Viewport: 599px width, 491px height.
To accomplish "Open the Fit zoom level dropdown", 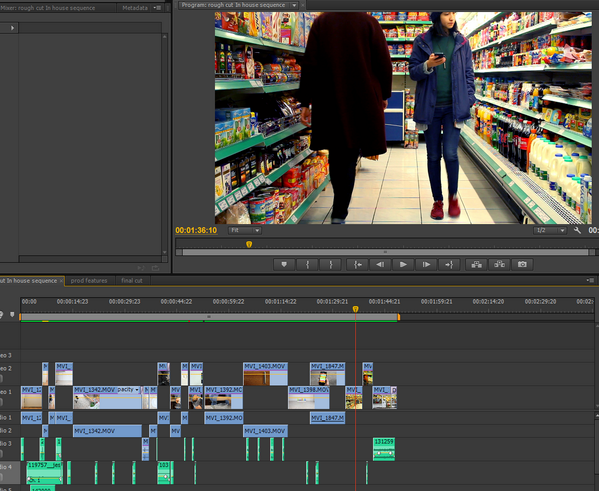I will (245, 230).
